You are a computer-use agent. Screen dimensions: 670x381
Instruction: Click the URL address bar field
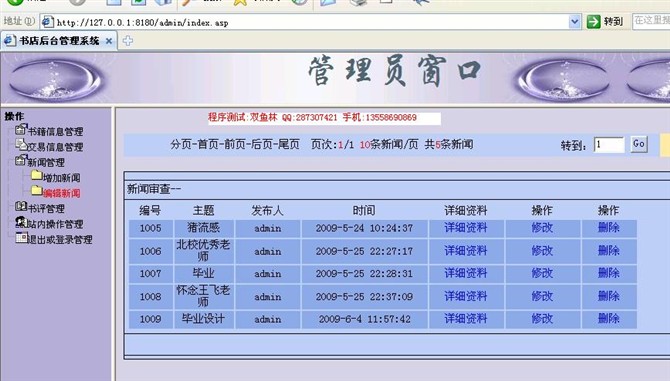coord(312,22)
